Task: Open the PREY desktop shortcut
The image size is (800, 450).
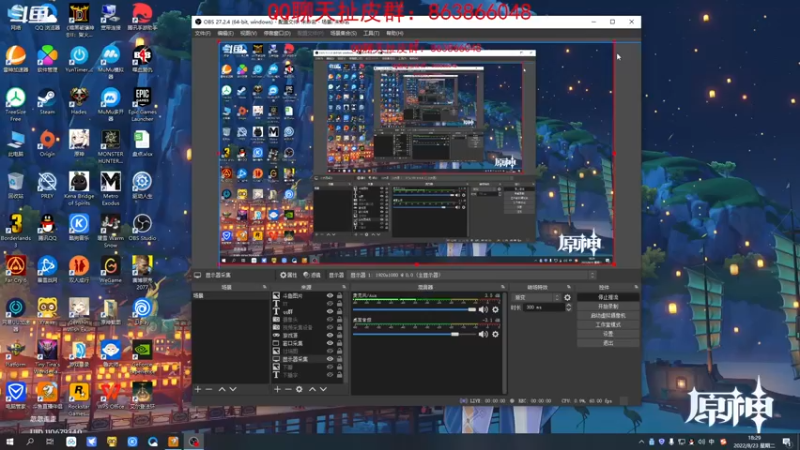Action: click(47, 185)
